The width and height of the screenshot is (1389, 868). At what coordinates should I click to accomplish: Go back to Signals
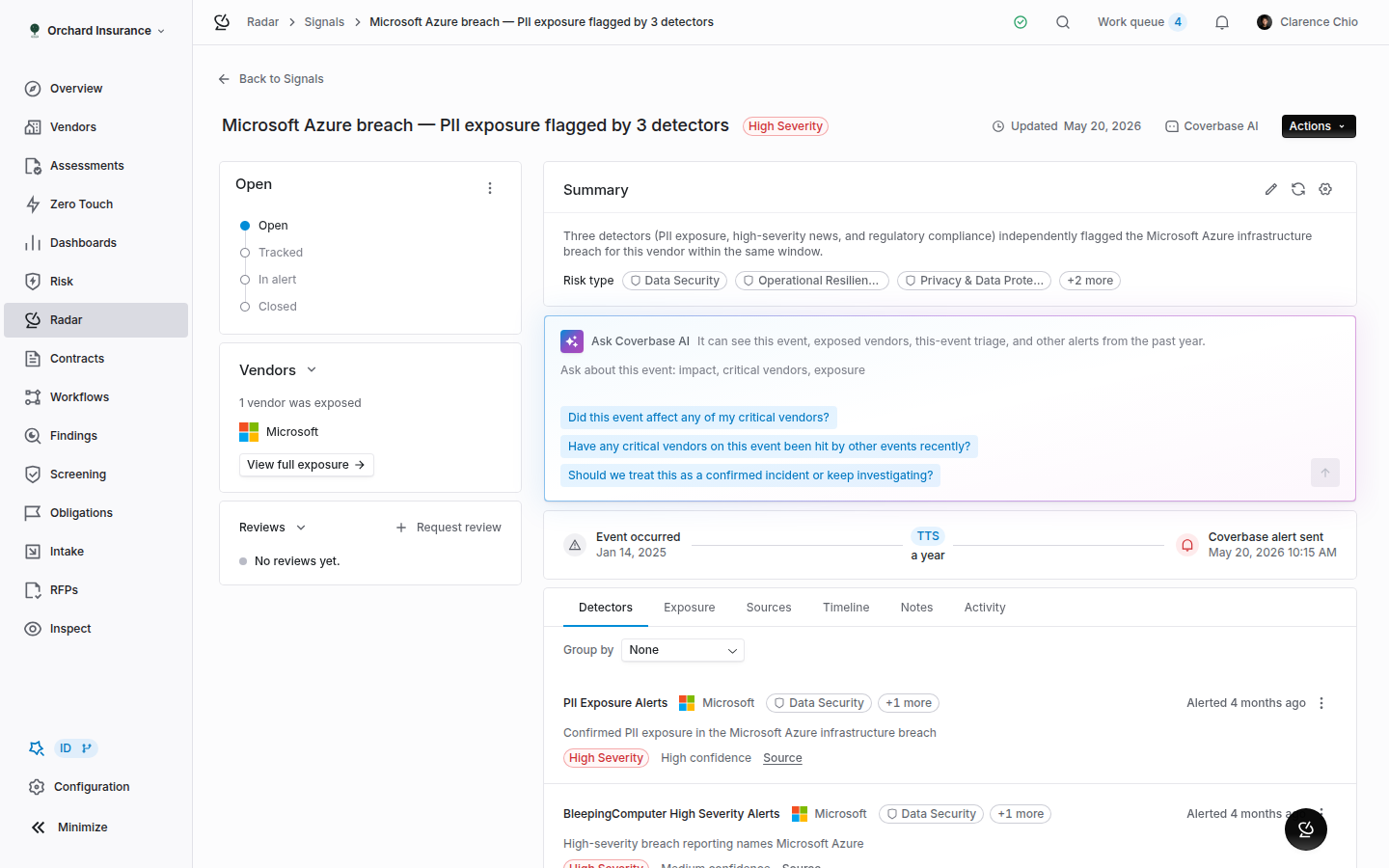[271, 79]
